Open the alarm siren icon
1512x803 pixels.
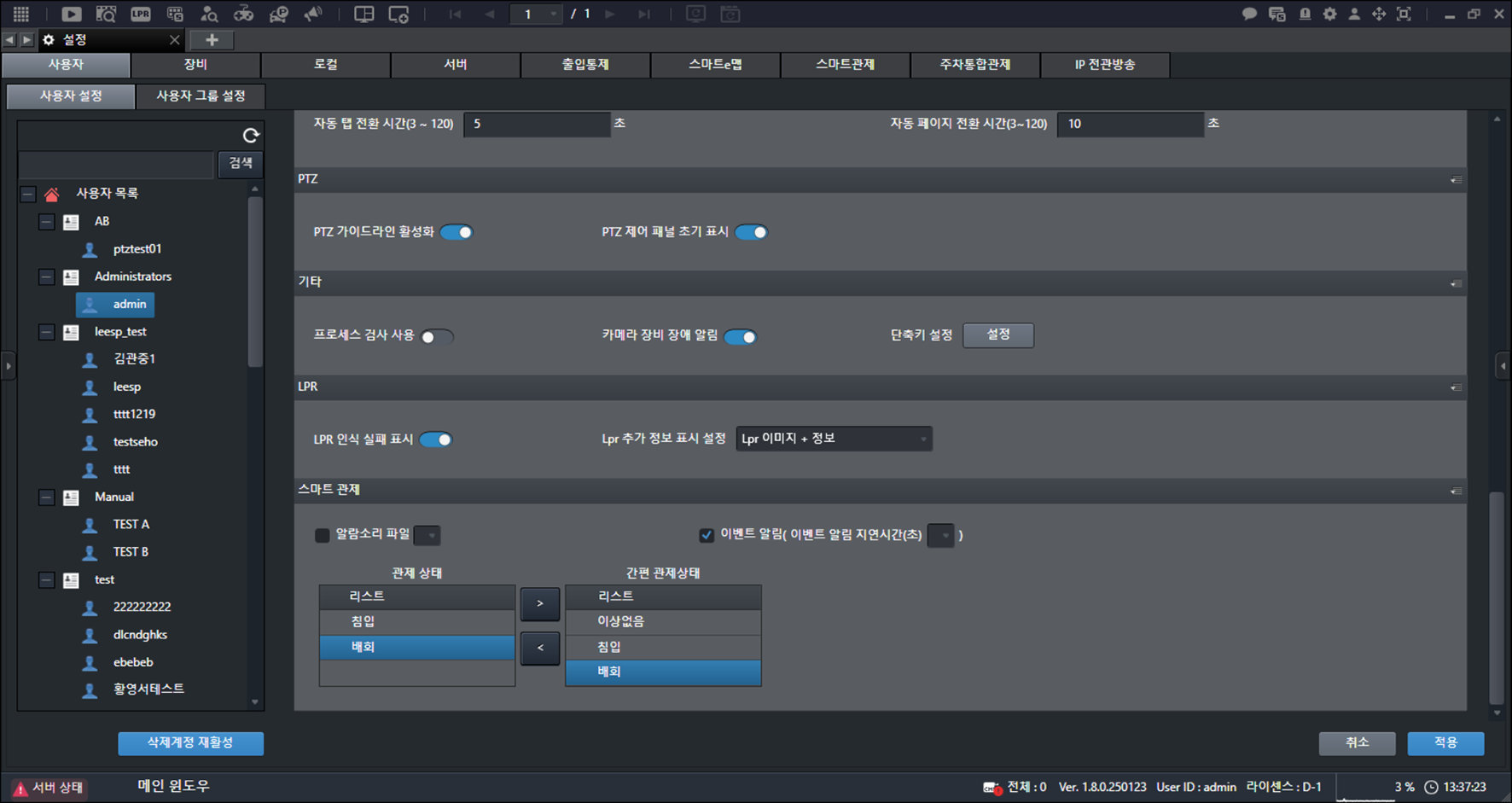pos(1305,14)
